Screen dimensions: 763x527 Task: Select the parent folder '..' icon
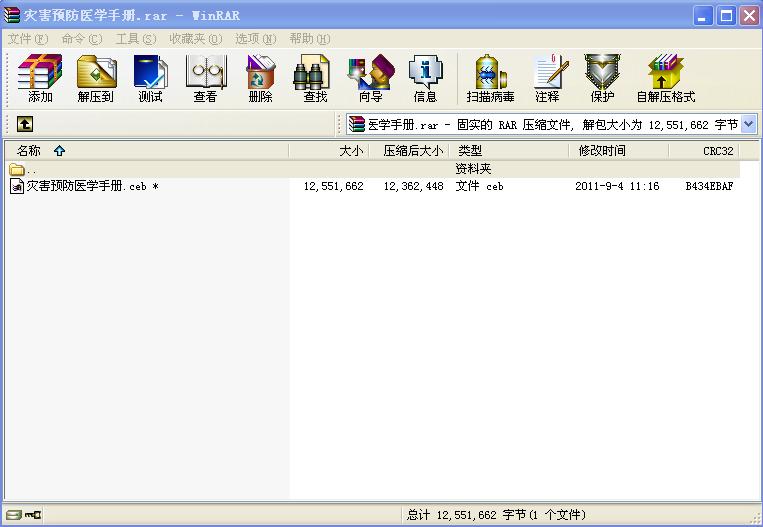click(17, 169)
